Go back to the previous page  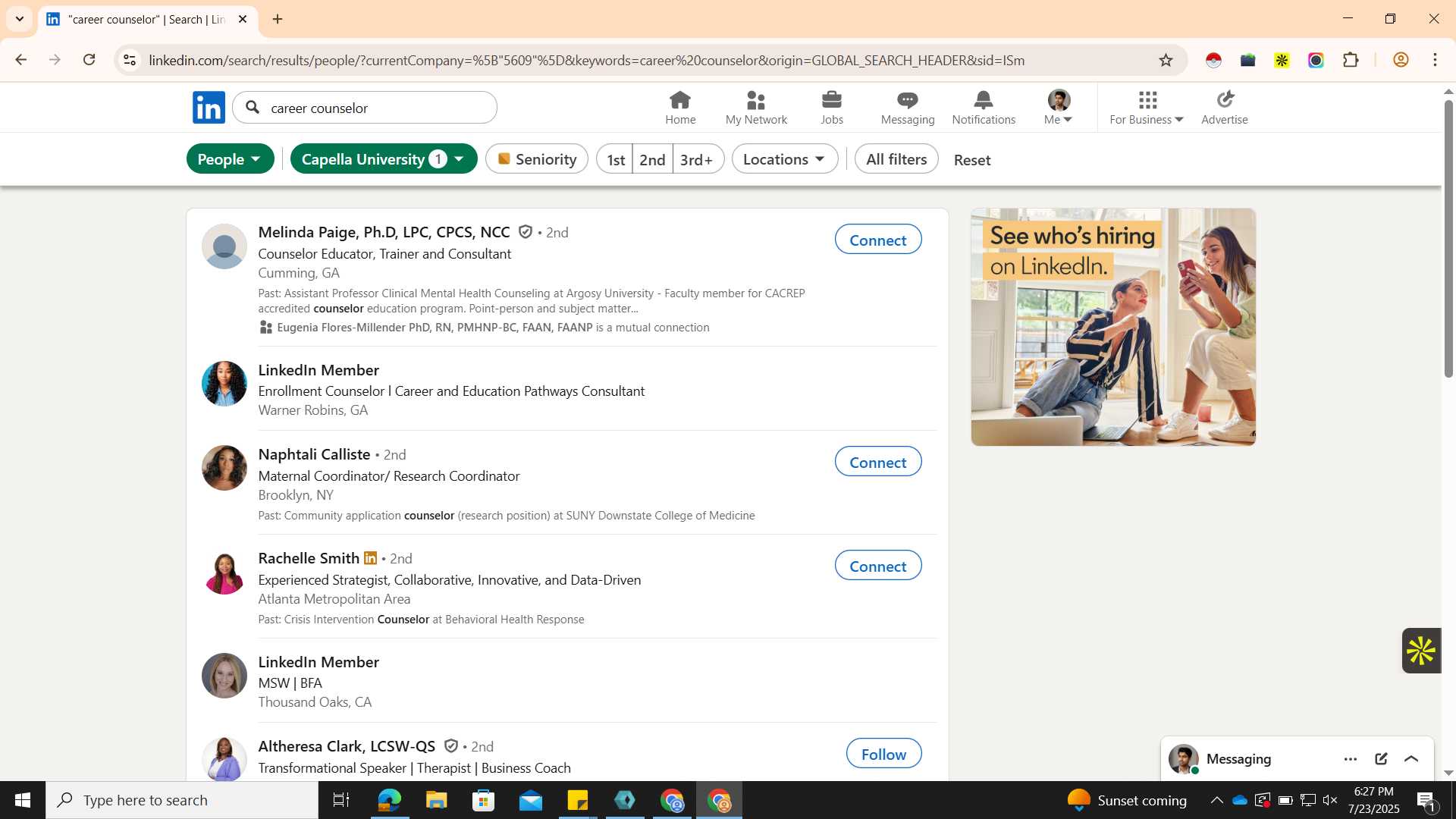click(21, 60)
